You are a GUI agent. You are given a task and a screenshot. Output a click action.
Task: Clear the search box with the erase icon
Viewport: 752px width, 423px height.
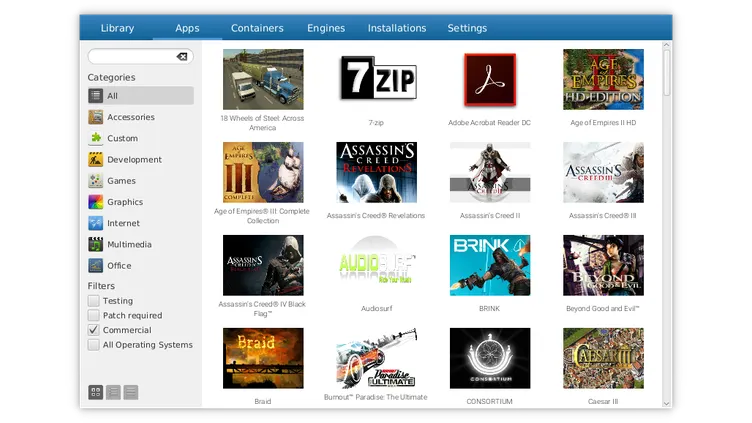pyautogui.click(x=182, y=56)
